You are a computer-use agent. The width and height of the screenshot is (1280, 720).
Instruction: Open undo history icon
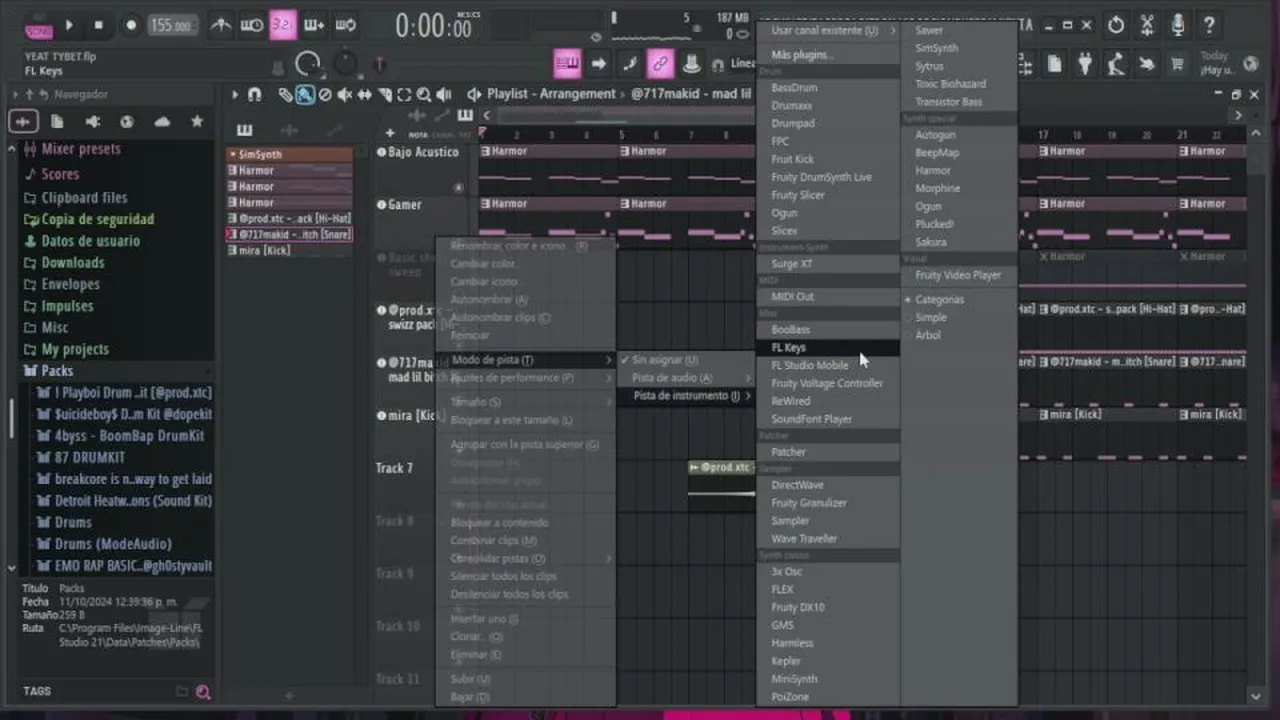(x=1116, y=26)
